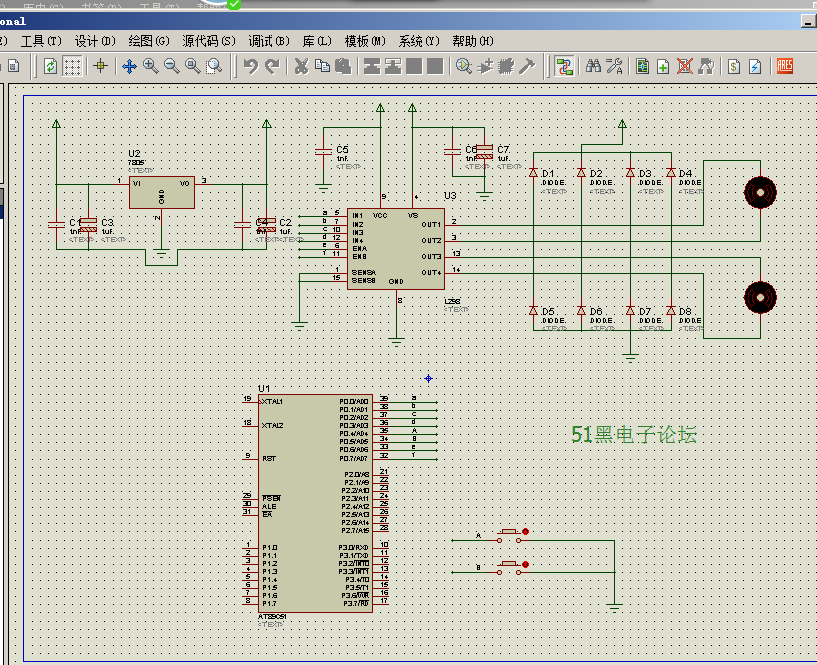Click the property assignment tool icon
This screenshot has height=665, width=817.
pyautogui.click(x=614, y=66)
